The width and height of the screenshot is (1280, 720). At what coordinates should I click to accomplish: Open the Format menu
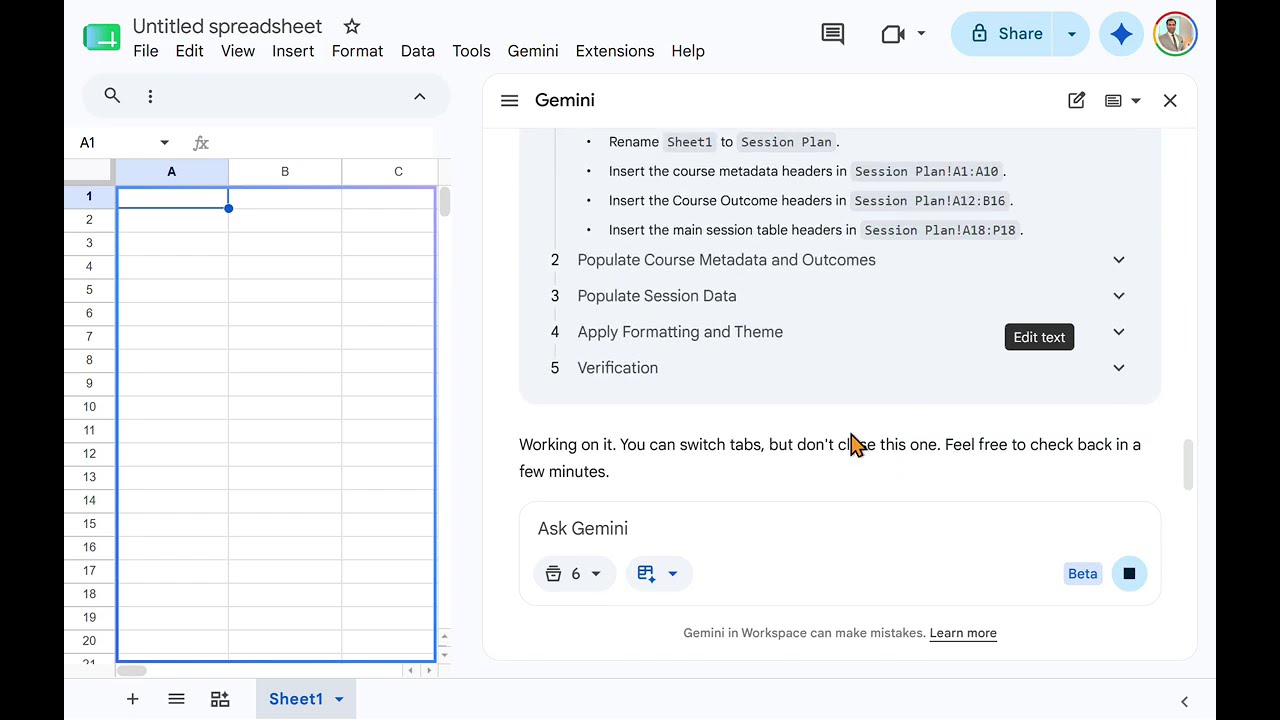pyautogui.click(x=357, y=51)
